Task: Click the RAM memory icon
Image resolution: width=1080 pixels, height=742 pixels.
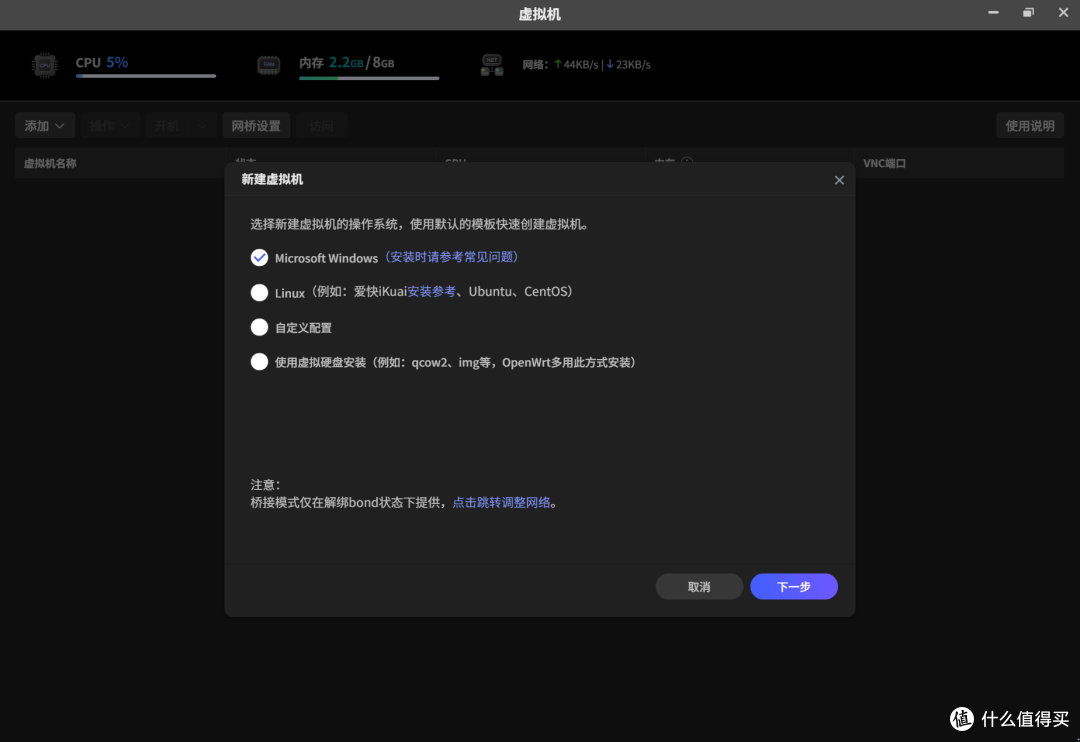Action: (269, 65)
